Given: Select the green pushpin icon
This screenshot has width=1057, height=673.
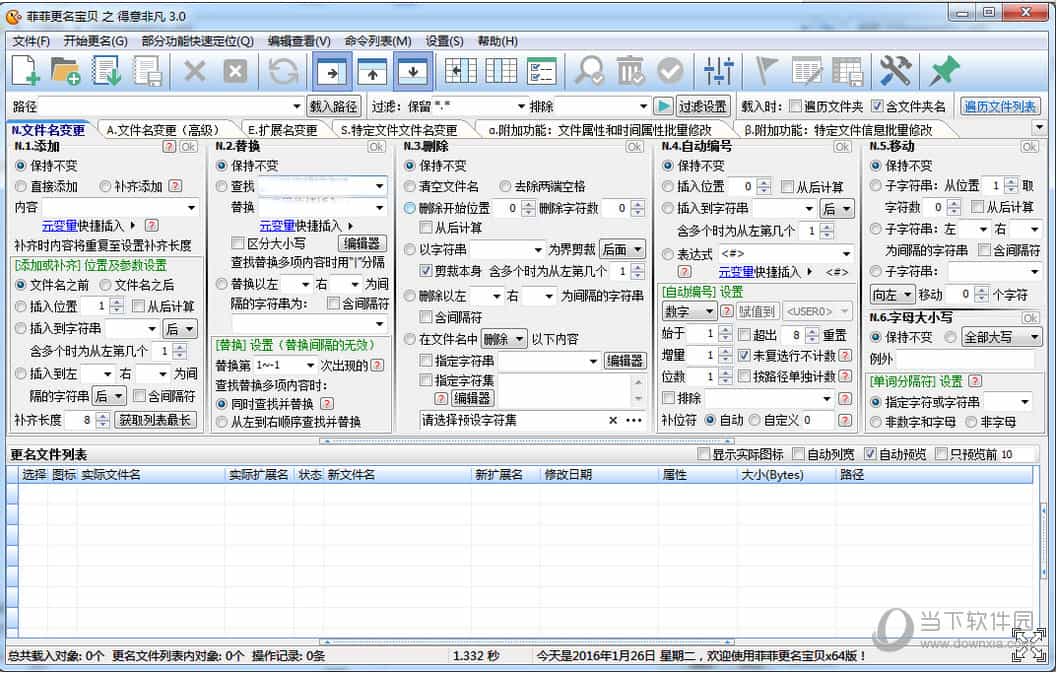Looking at the screenshot, I should tap(941, 72).
